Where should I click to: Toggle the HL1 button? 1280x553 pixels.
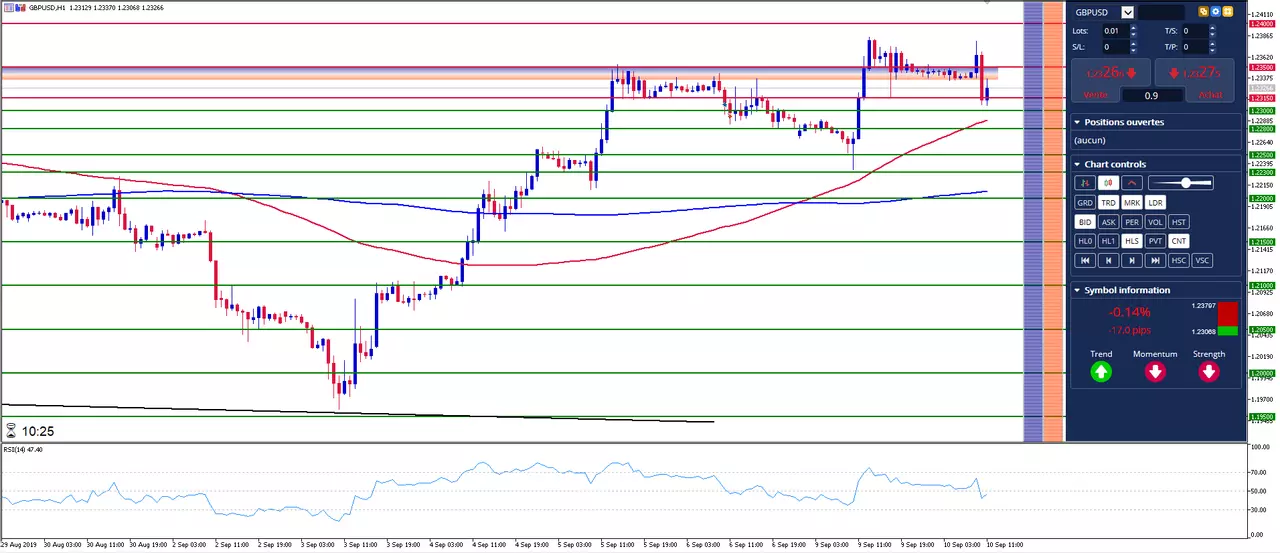click(1108, 241)
